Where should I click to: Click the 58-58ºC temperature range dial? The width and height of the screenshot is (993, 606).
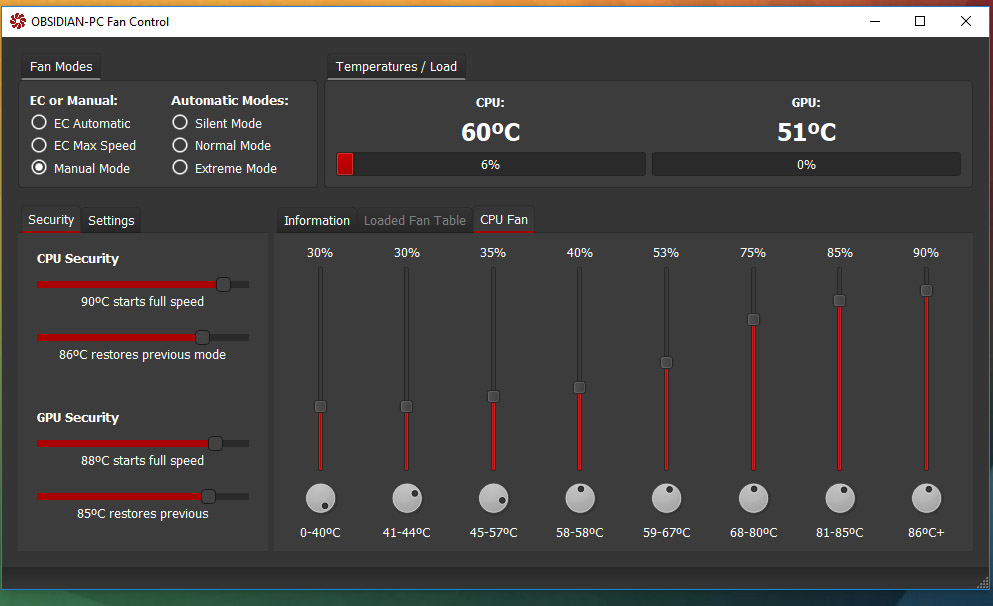579,498
